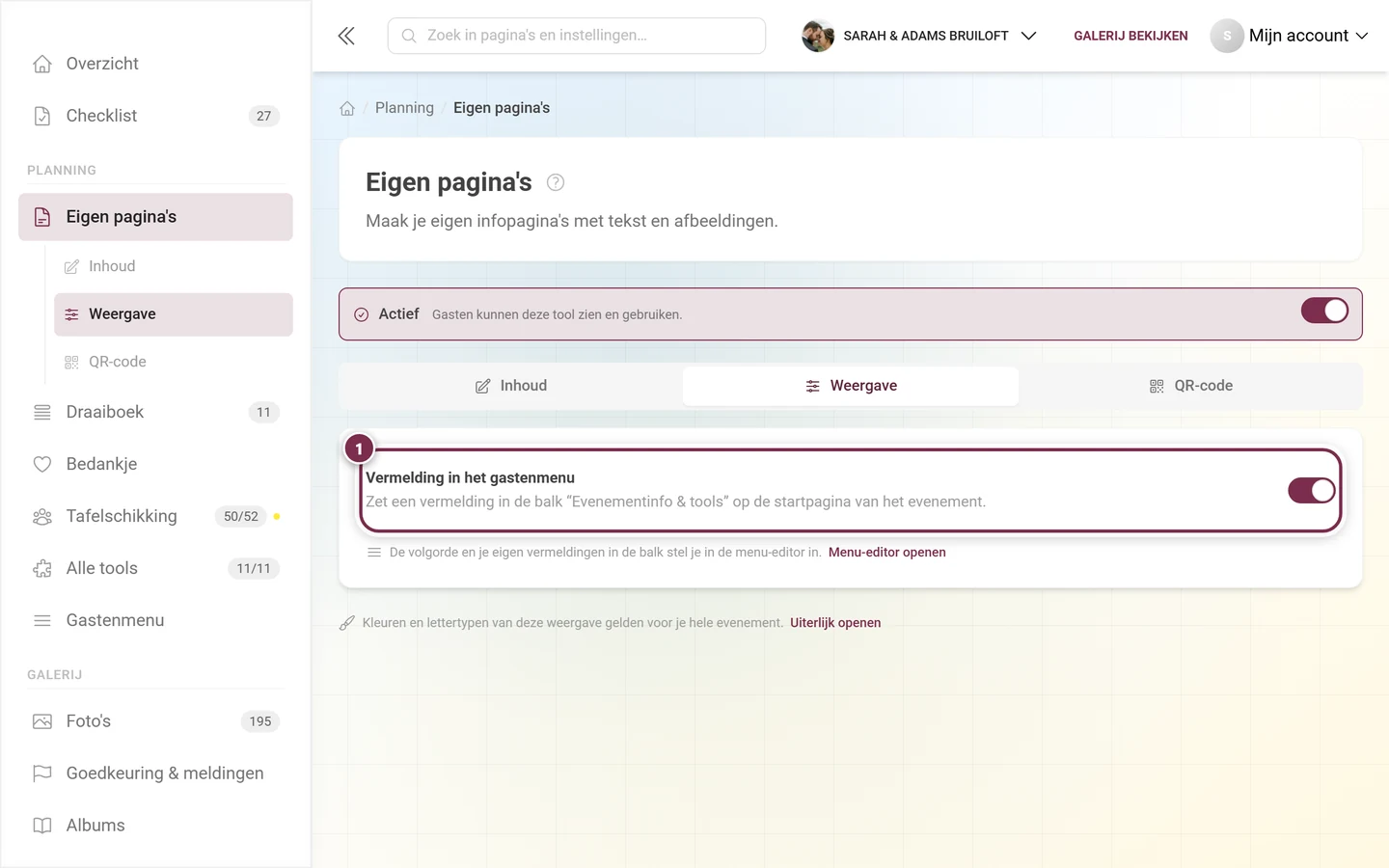Click the Galerij bekijken link
The image size is (1389, 868).
tap(1130, 36)
